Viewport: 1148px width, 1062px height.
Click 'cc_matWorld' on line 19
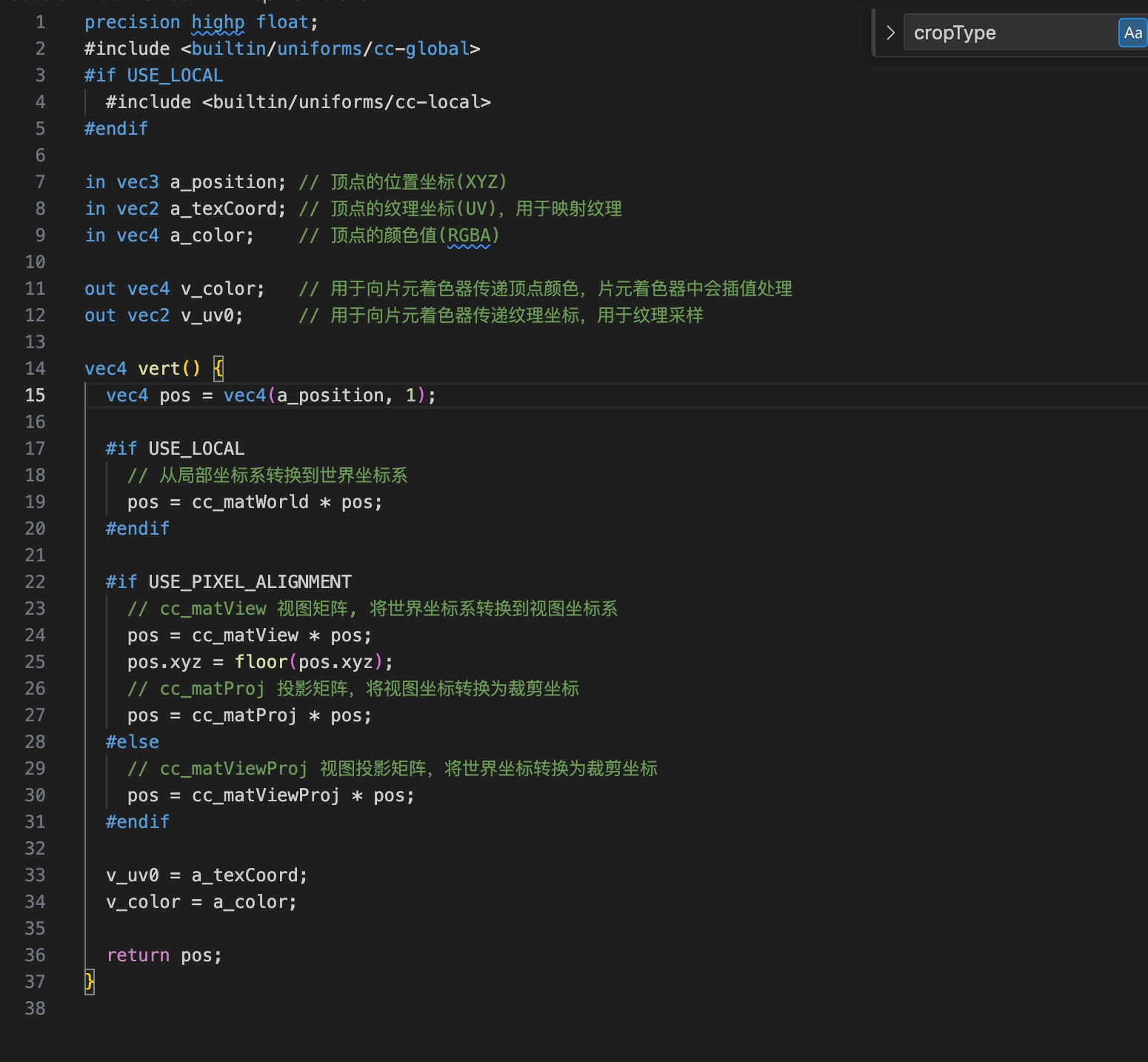click(x=250, y=502)
